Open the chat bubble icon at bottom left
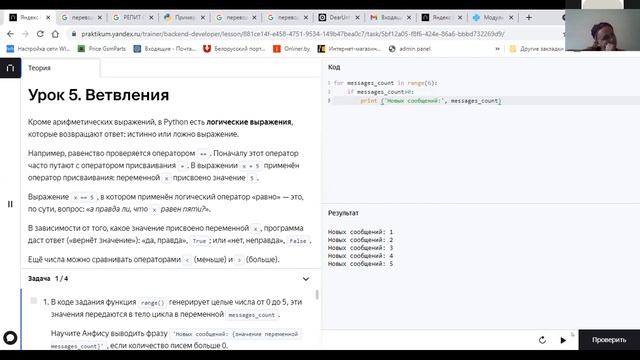Screen dimensions: 640x360 tap(10, 338)
